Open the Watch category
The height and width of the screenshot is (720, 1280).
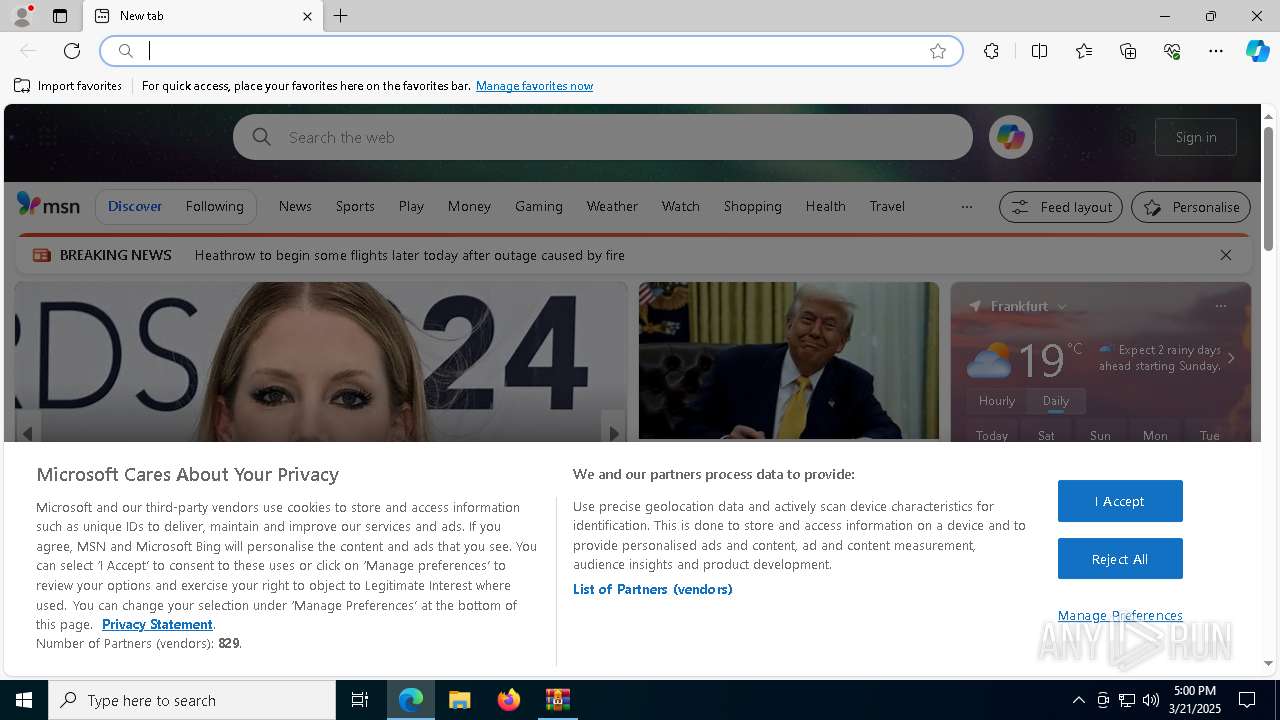tap(681, 206)
